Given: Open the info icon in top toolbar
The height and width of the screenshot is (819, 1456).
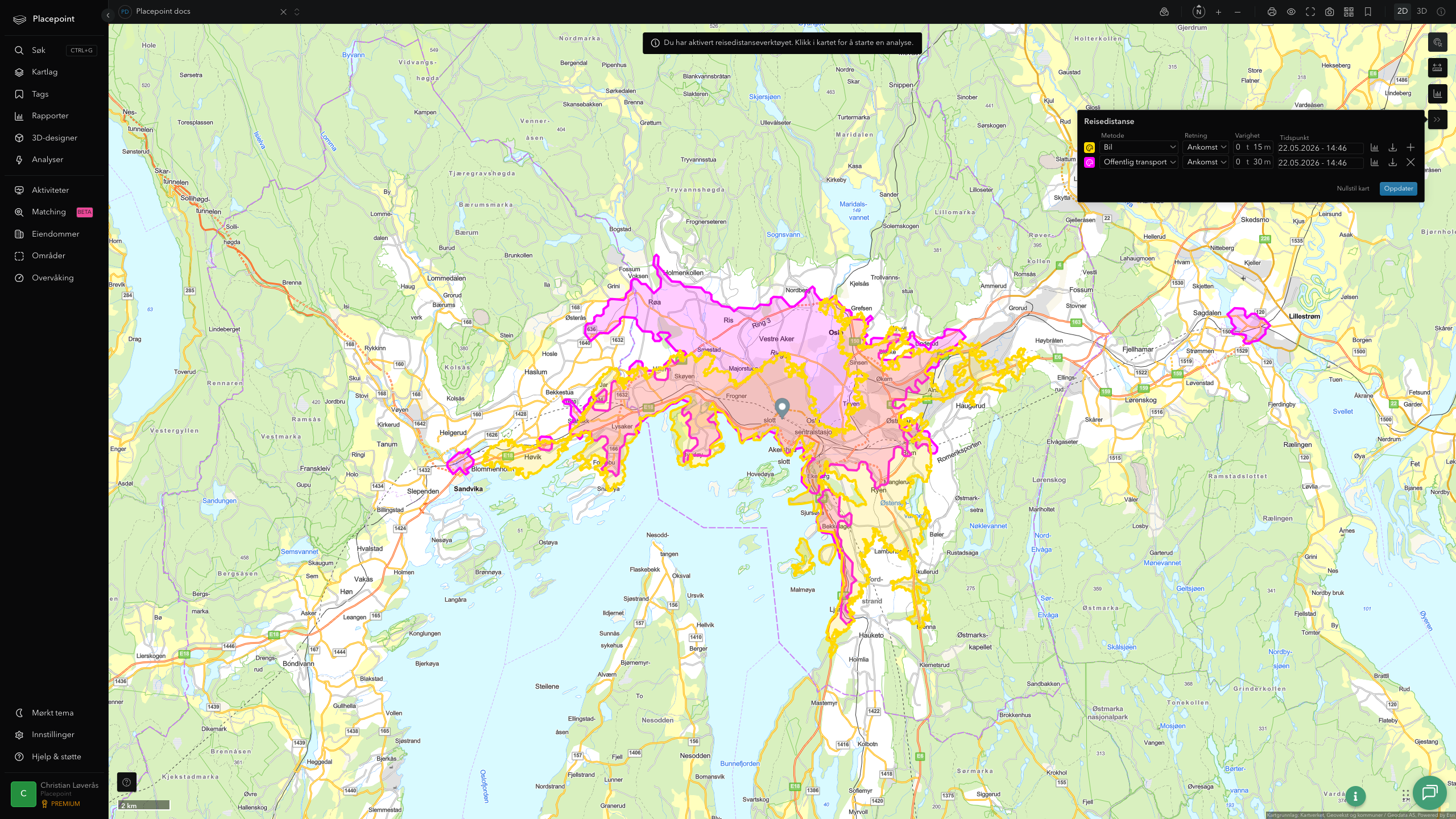Looking at the screenshot, I should click(1441, 12).
